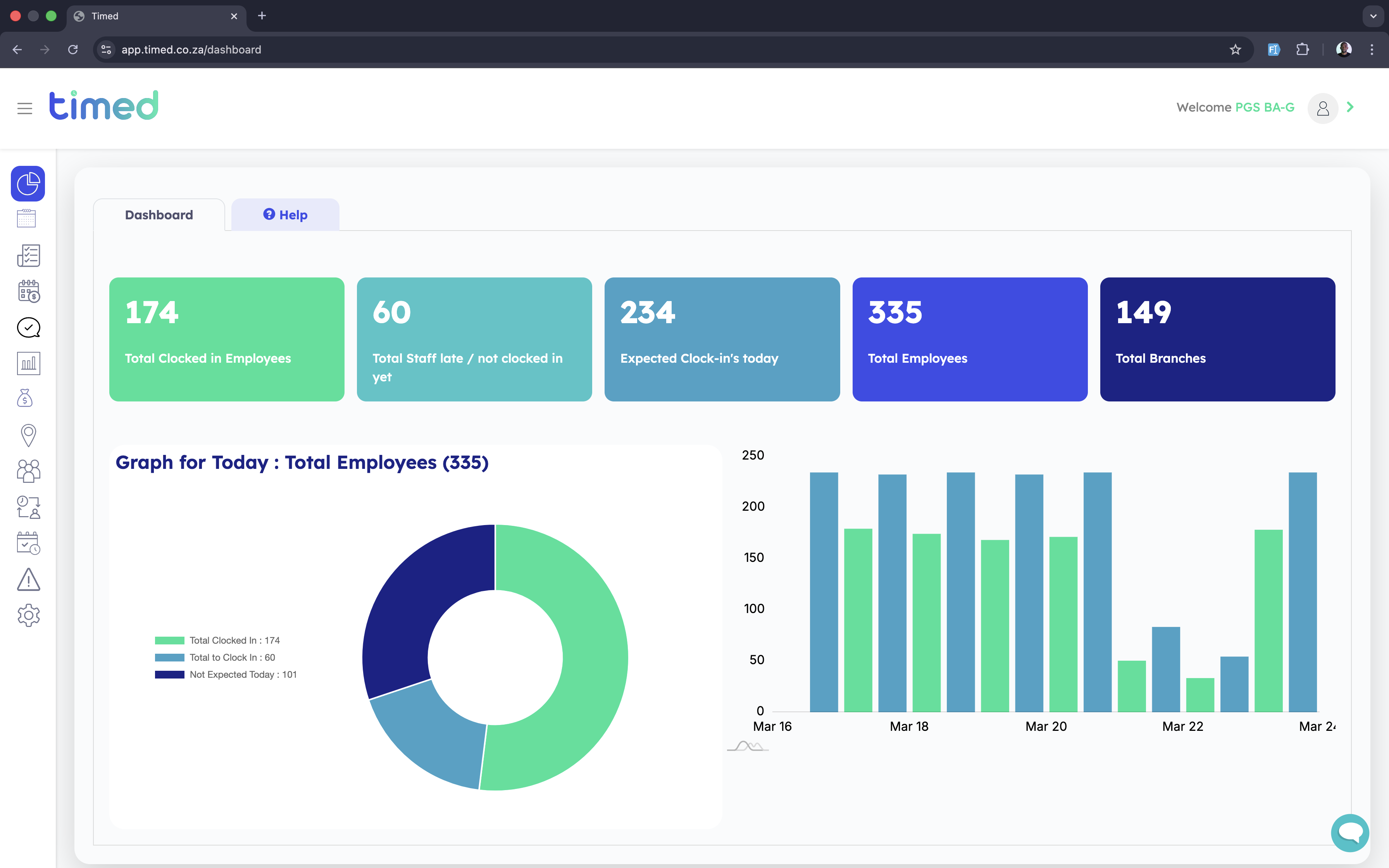This screenshot has height=868, width=1389.
Task: Expand the user menu green chevron
Action: 1350,107
